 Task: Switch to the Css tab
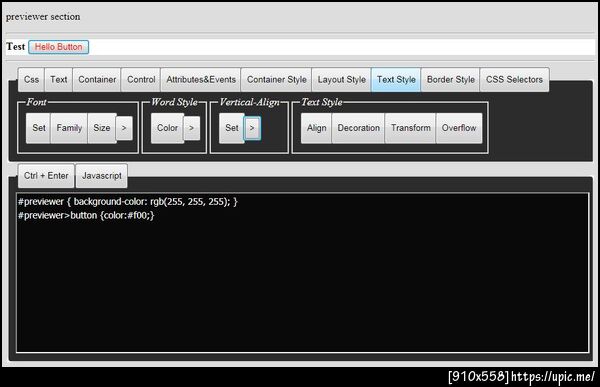(31, 80)
